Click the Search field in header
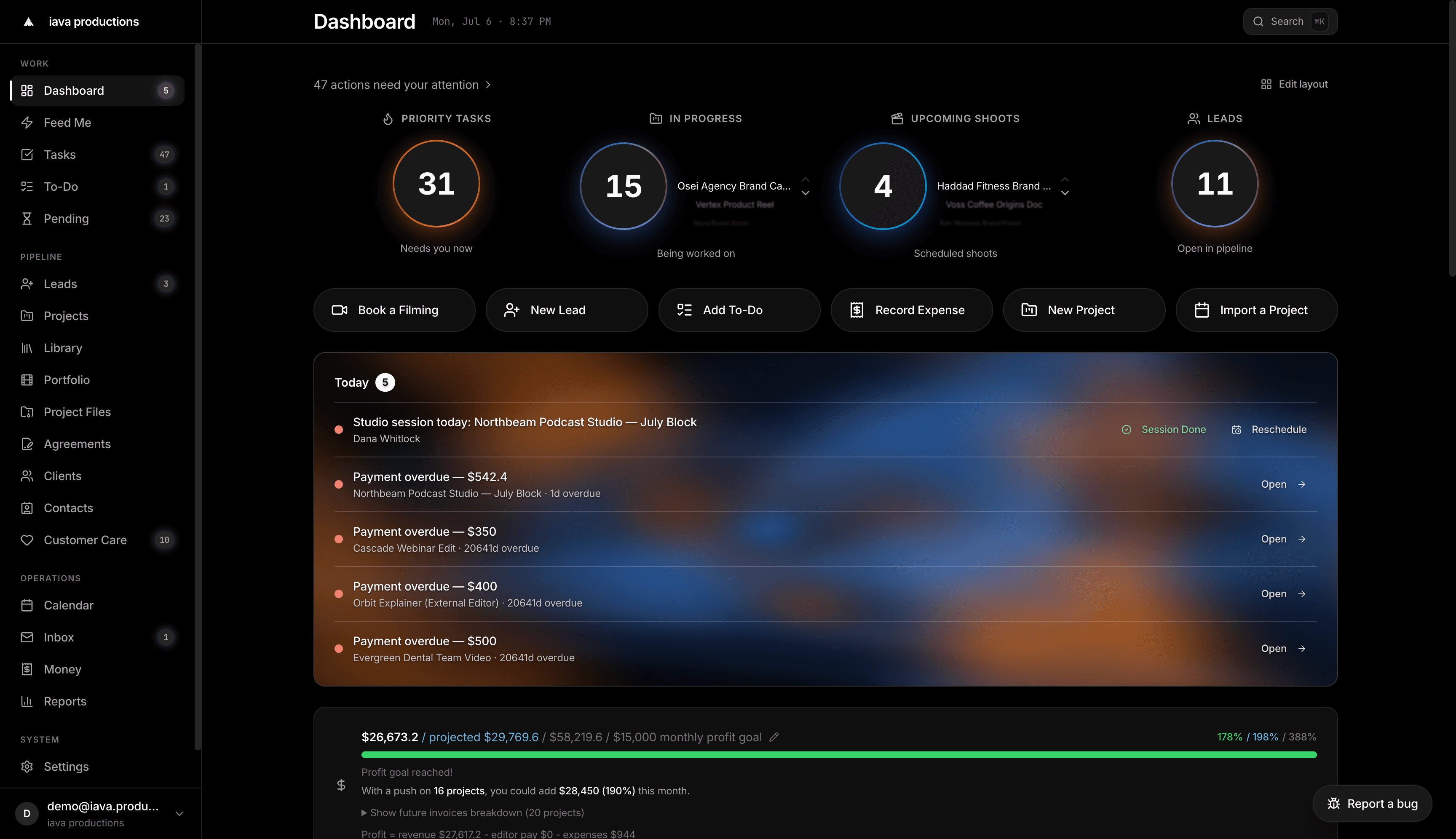This screenshot has width=1456, height=839. click(1290, 21)
